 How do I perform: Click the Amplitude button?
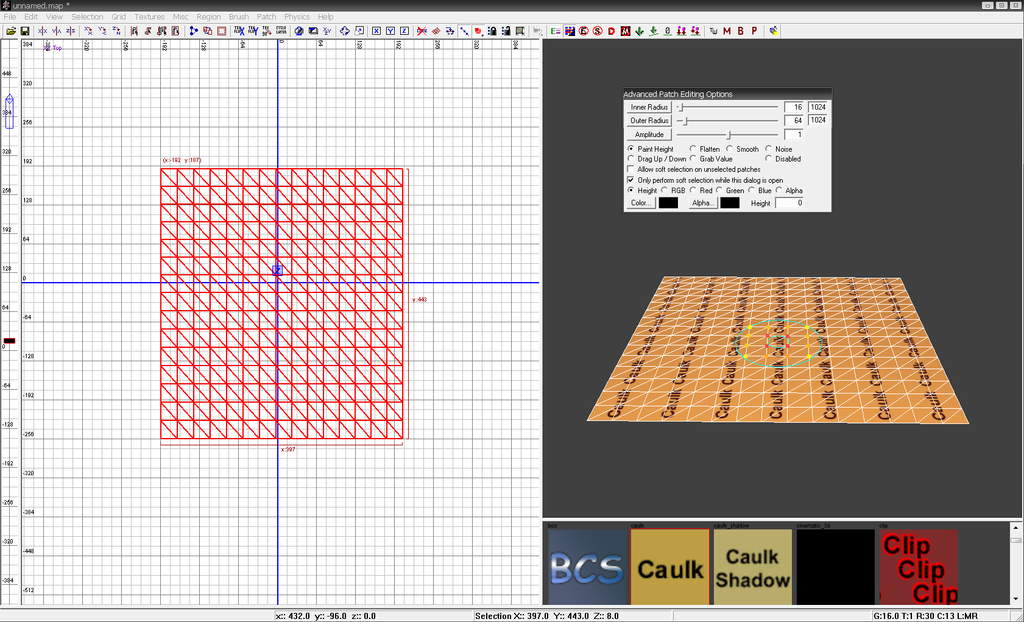tap(649, 135)
